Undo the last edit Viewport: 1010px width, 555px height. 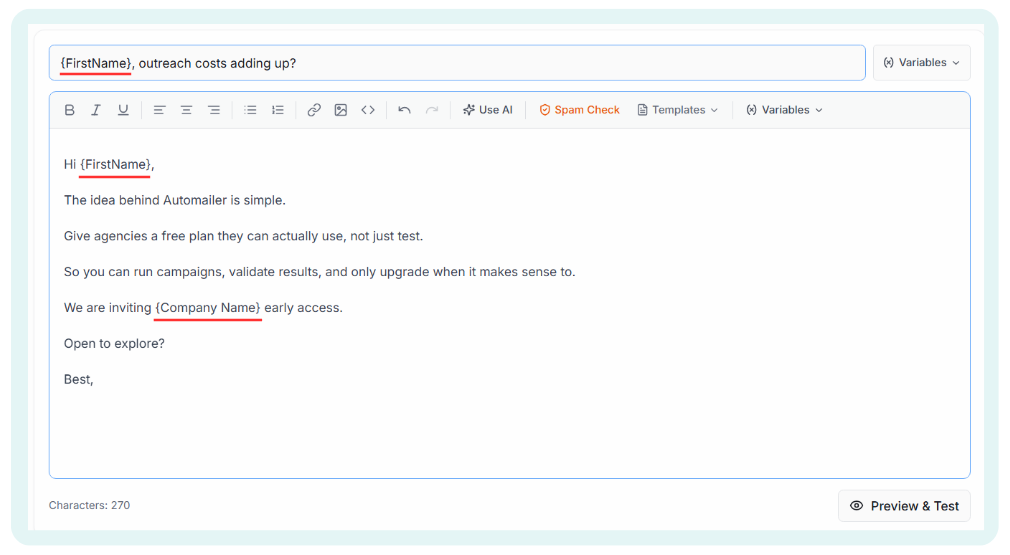(x=405, y=110)
